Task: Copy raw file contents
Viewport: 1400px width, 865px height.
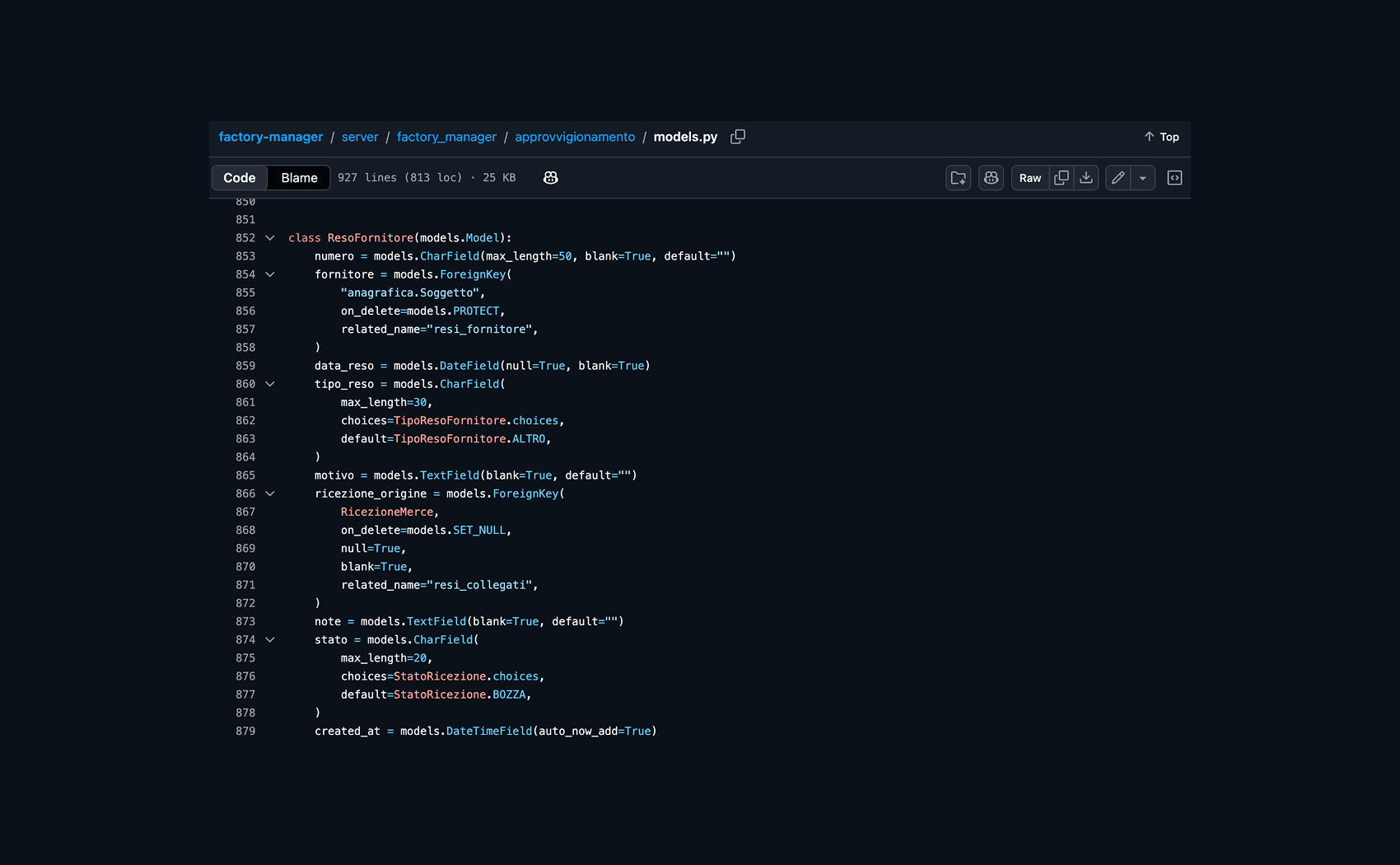Action: (1062, 178)
